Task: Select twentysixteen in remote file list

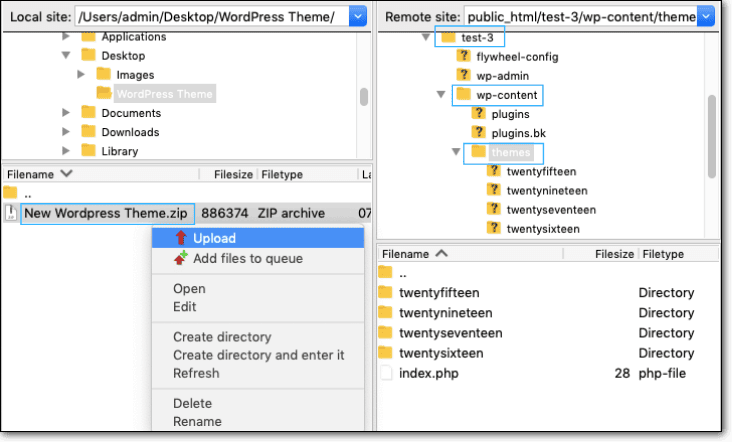Action: point(441,353)
